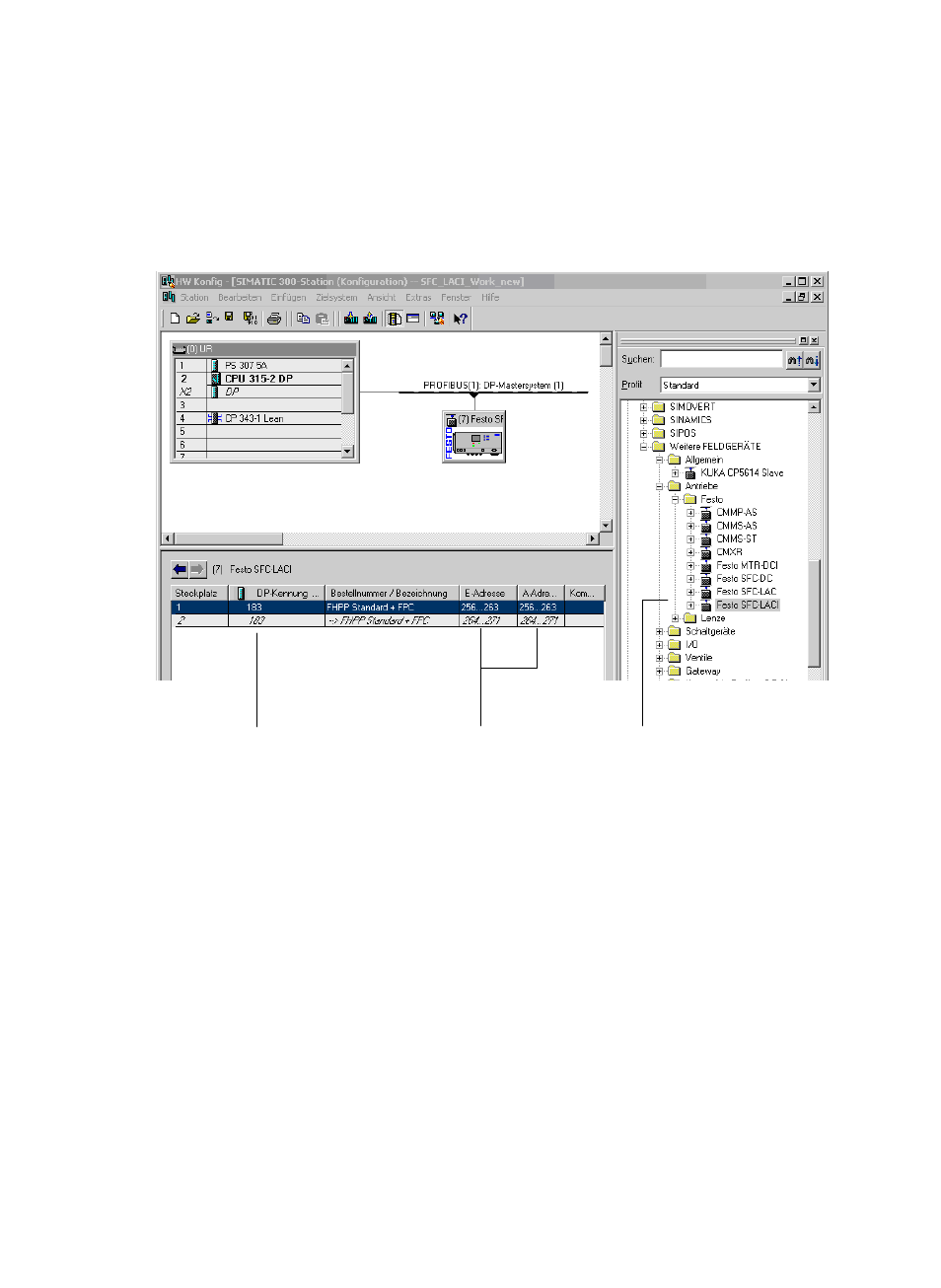Click the forward arrow above the slot table
Viewport: 941px width, 1288px height.
[197, 569]
